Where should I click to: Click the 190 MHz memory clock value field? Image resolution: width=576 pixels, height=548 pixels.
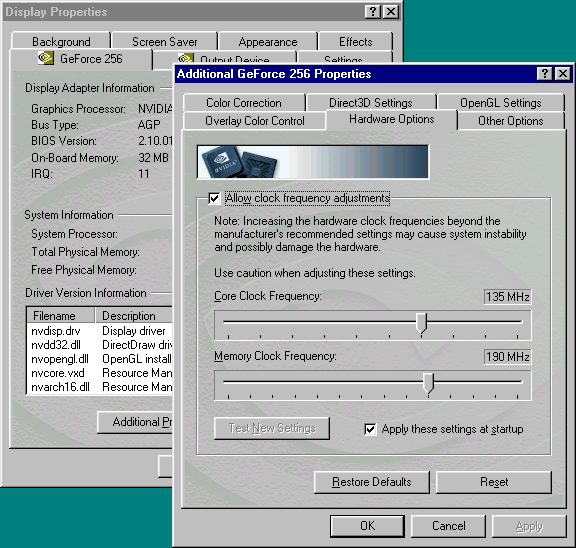[x=507, y=357]
